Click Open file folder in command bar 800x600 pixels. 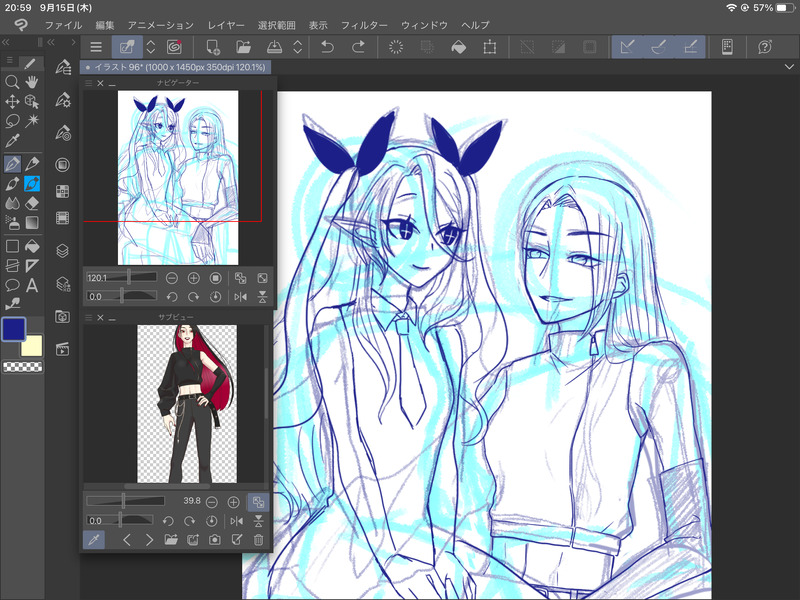[243, 47]
